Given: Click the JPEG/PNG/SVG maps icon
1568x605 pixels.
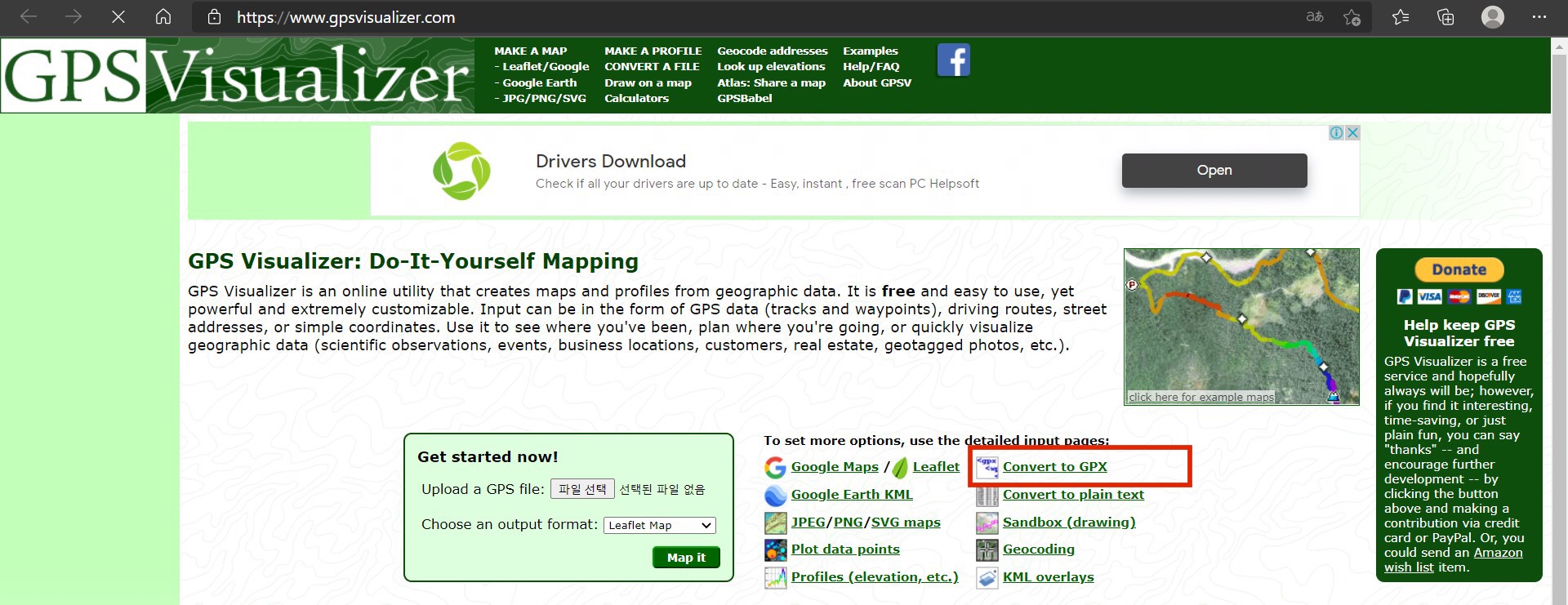Looking at the screenshot, I should click(775, 523).
